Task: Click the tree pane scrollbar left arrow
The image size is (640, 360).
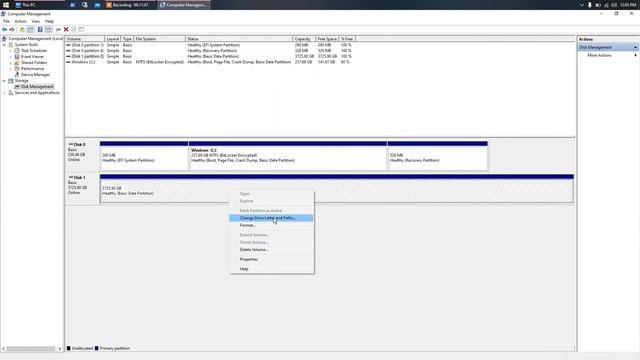Action: pyautogui.click(x=3, y=349)
